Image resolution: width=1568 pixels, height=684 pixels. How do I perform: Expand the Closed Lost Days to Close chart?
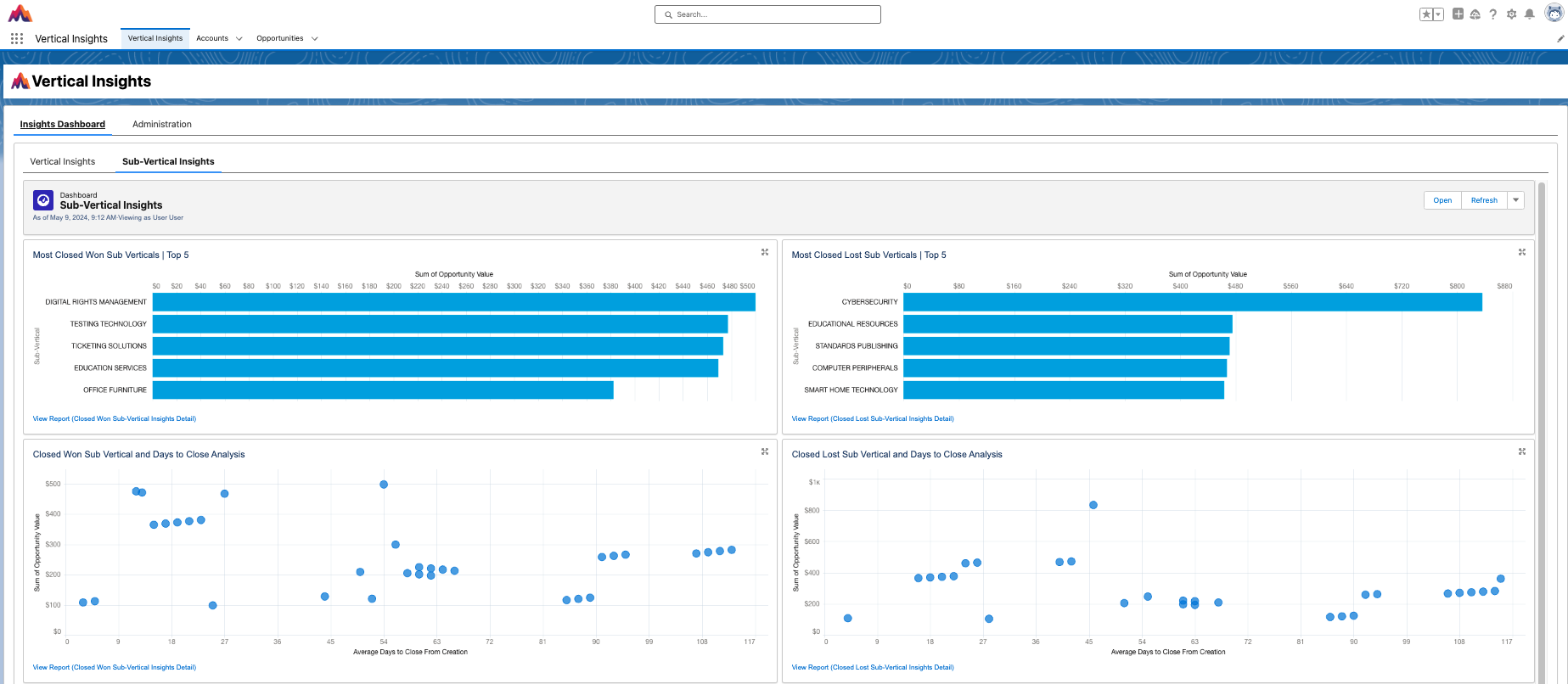[x=1522, y=451]
